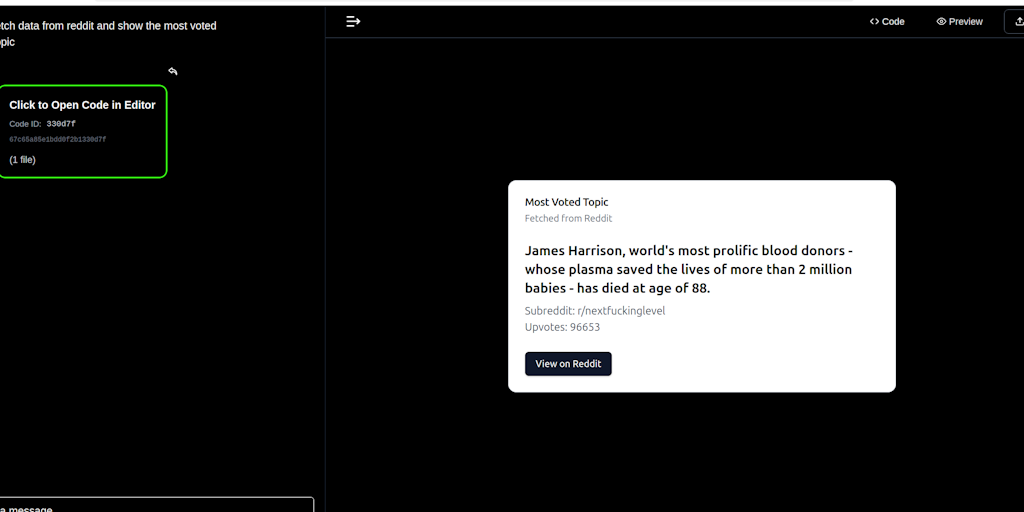This screenshot has width=1024, height=512.
Task: Click the reply arrow icon under the prompt
Action: 172,71
